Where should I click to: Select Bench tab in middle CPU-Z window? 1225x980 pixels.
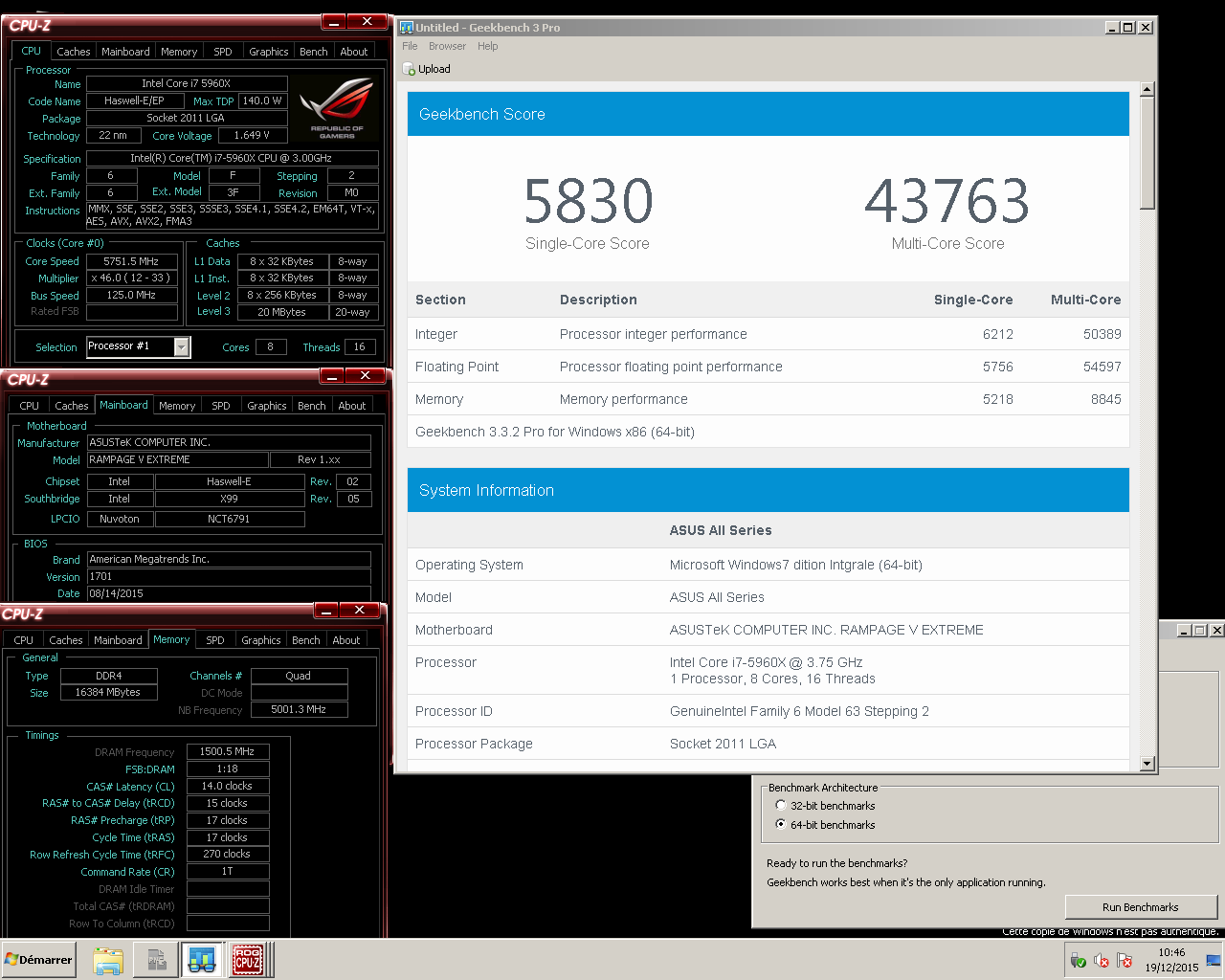click(x=312, y=406)
